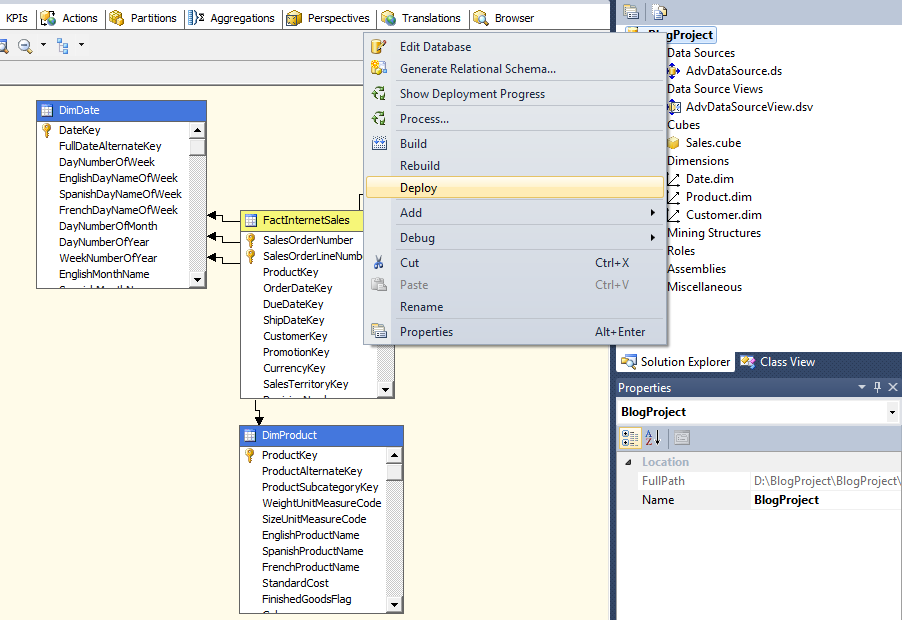Click the Date.dim dimension icon
This screenshot has width=902, height=620.
tap(673, 179)
